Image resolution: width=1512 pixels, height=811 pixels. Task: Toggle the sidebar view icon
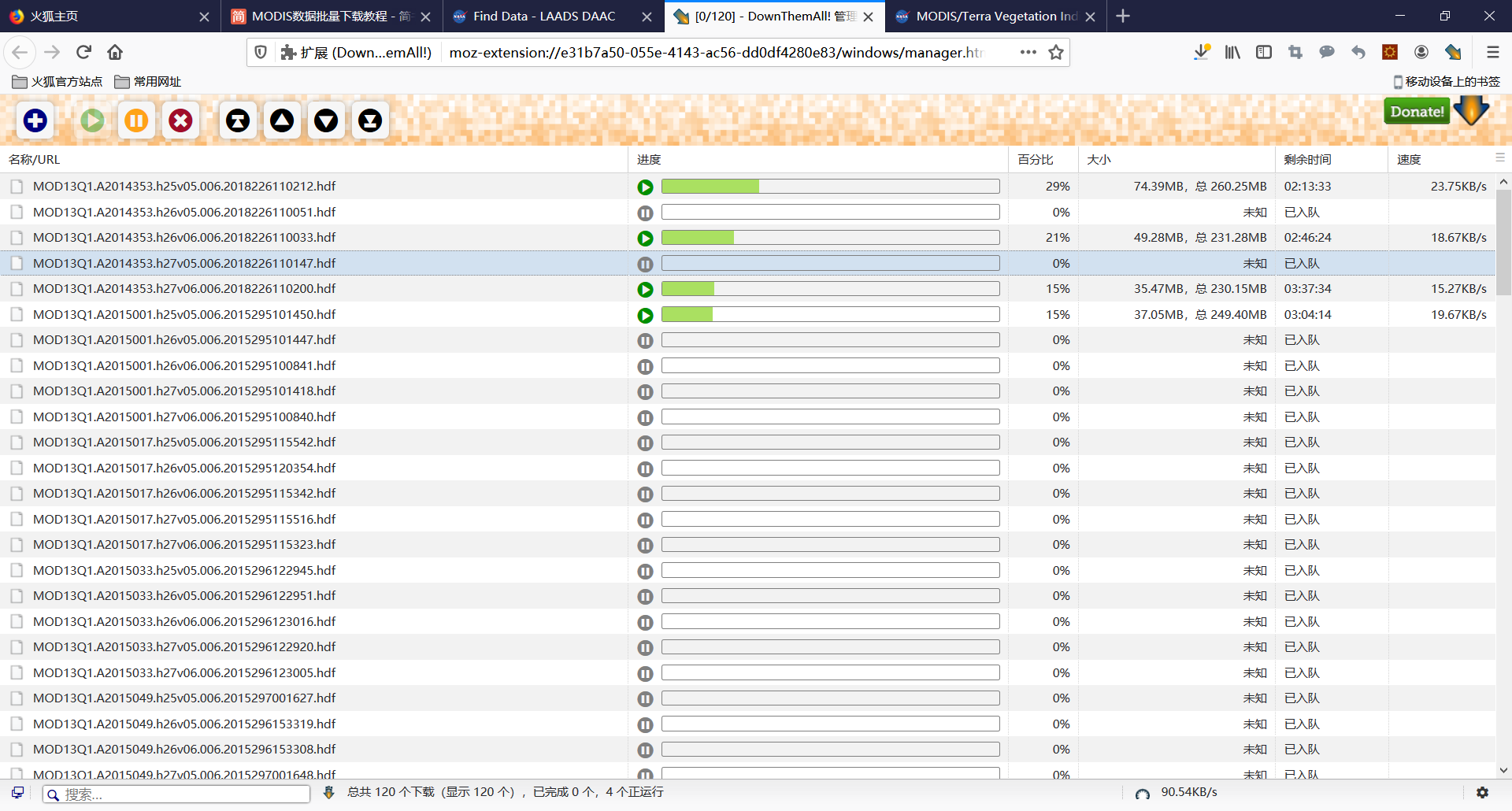pos(1264,52)
